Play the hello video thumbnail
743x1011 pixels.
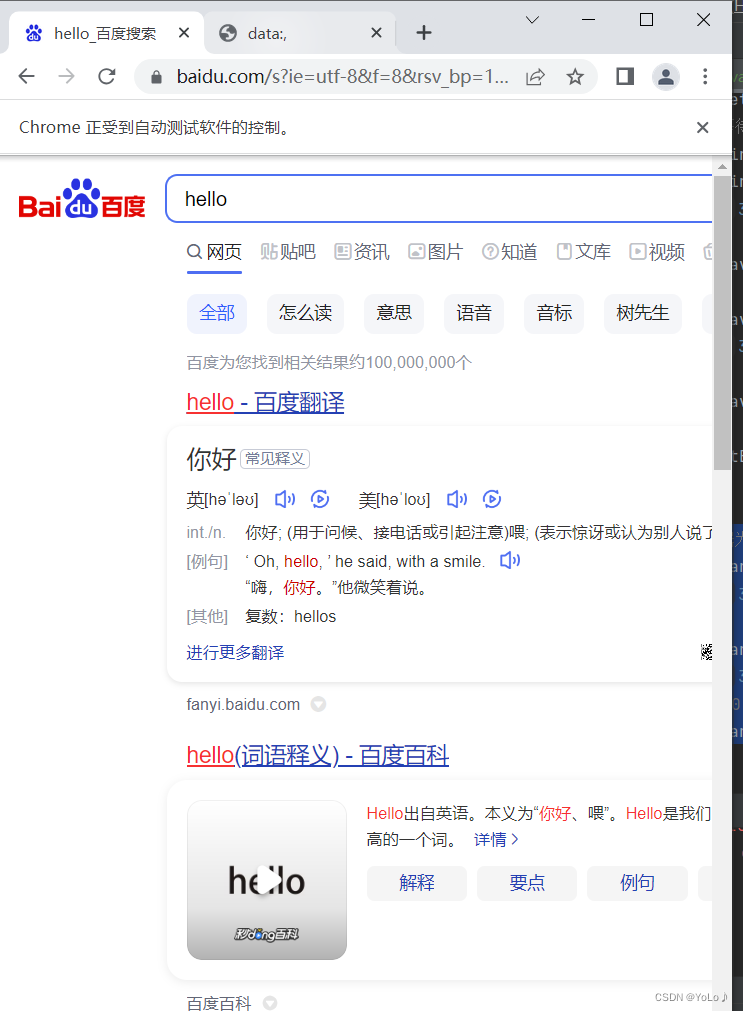click(x=267, y=880)
